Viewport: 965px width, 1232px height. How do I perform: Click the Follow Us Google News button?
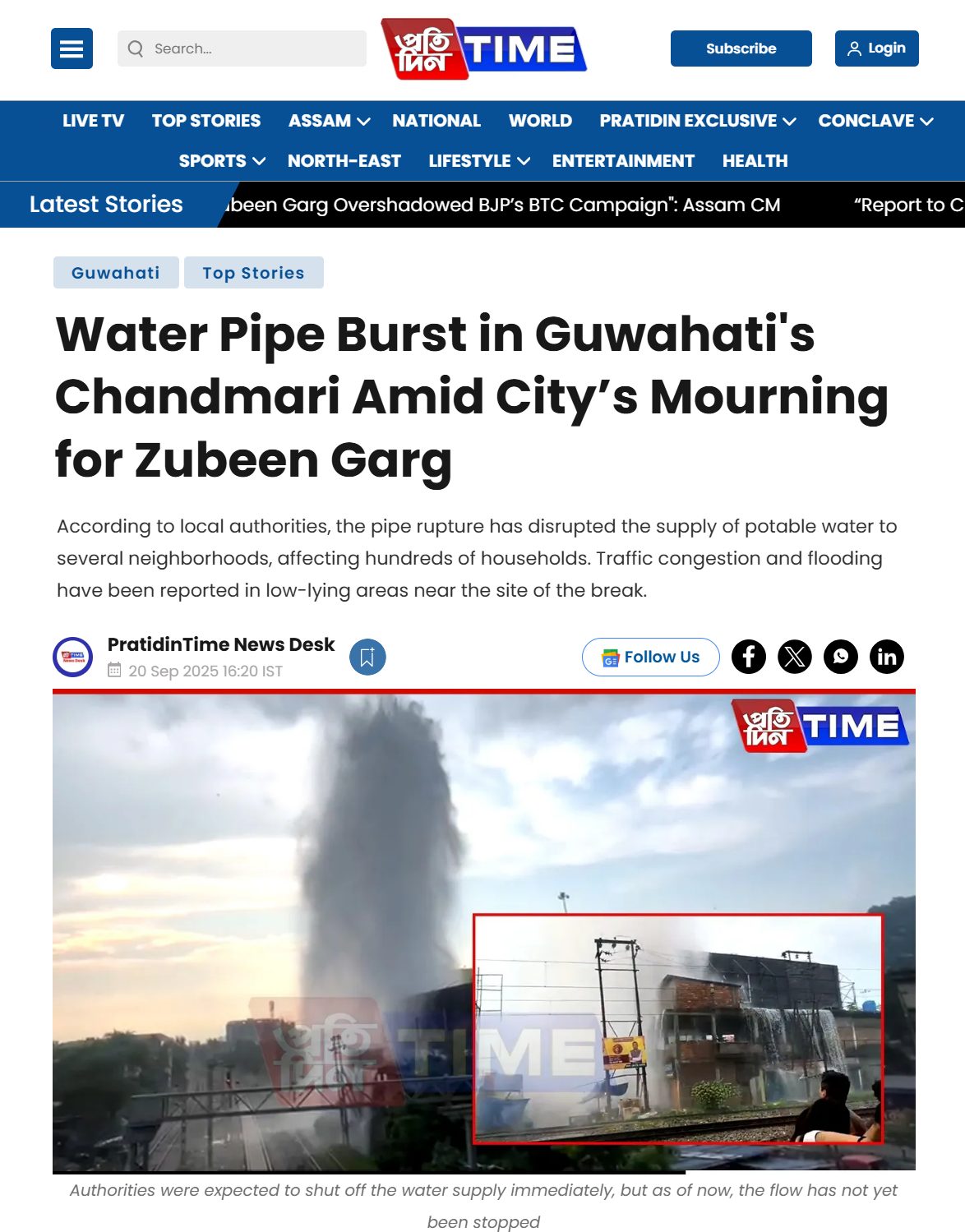pos(651,657)
